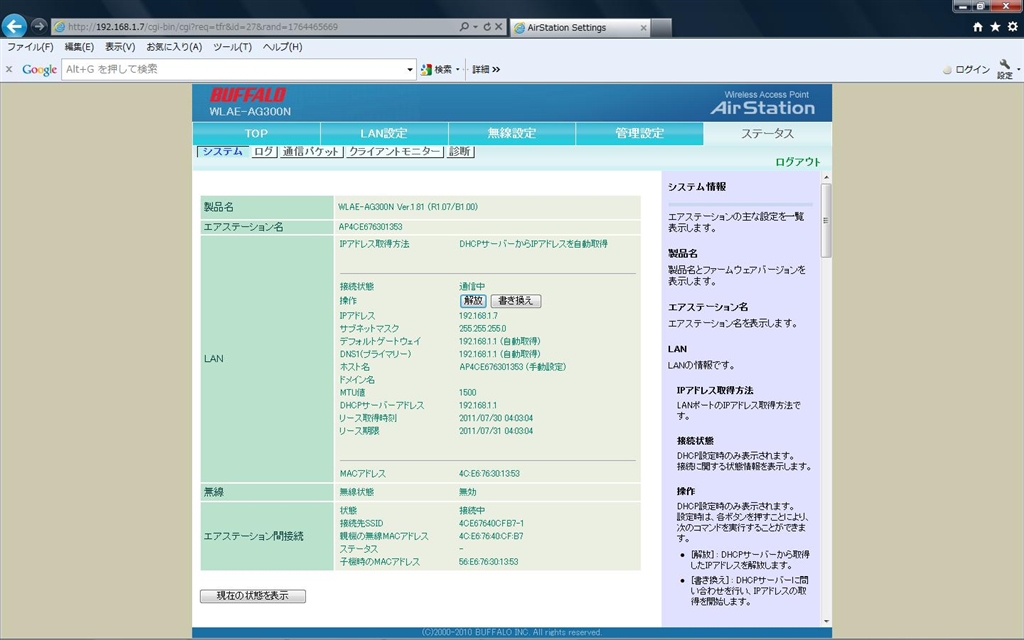Viewport: 1024px width, 640px height.
Task: Click the 現在の状態を表示 button
Action: [x=253, y=596]
